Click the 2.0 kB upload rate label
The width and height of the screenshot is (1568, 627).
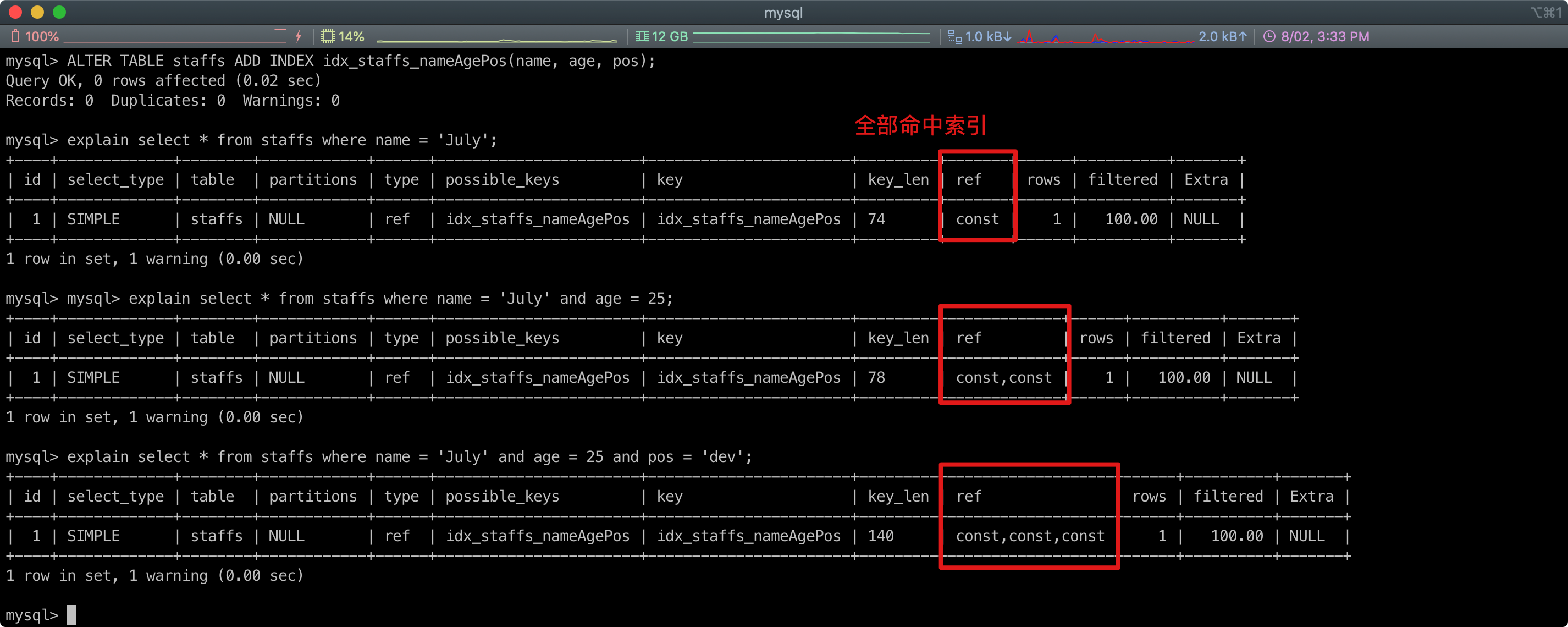pos(1222,36)
